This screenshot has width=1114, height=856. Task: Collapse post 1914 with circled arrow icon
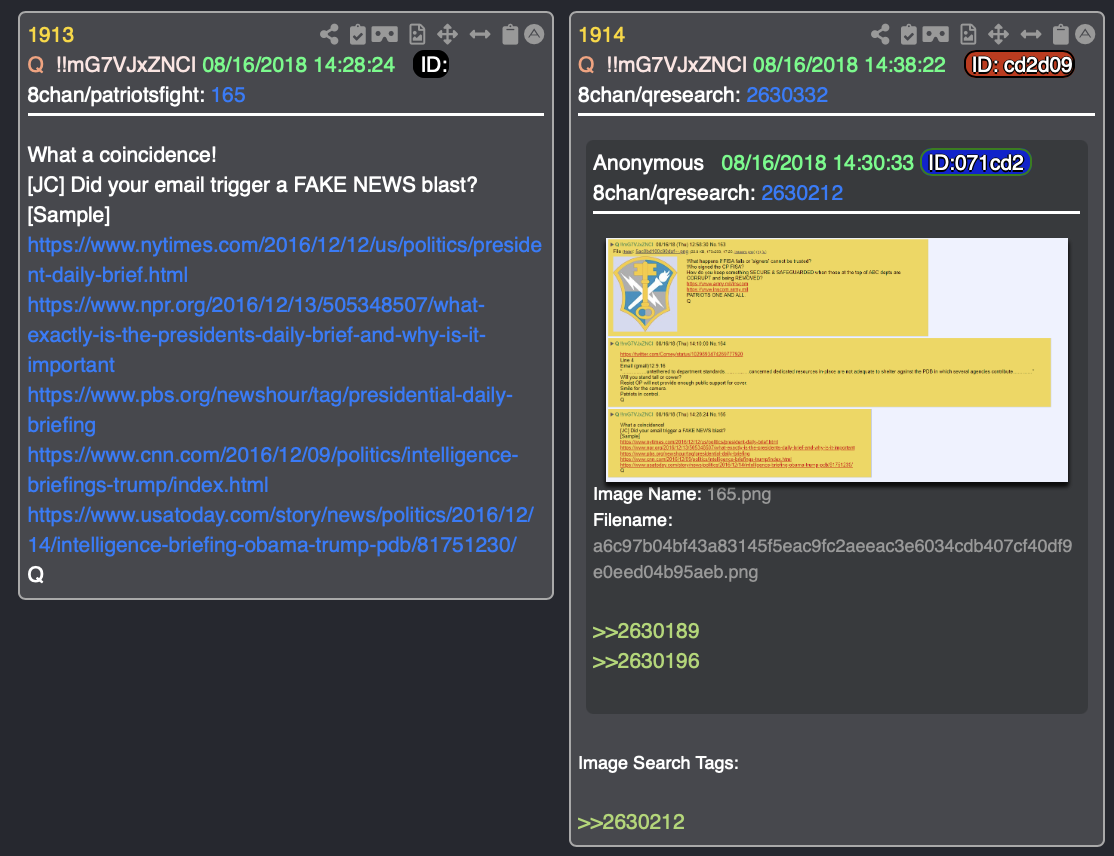1086,33
